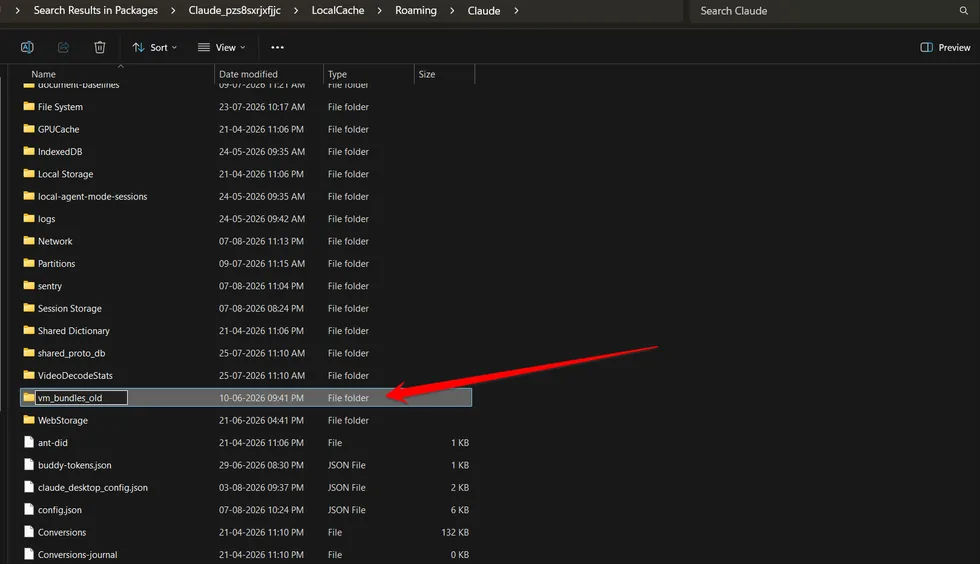Select the File System folder icon
Screen dimensions: 980x564
coord(29,106)
